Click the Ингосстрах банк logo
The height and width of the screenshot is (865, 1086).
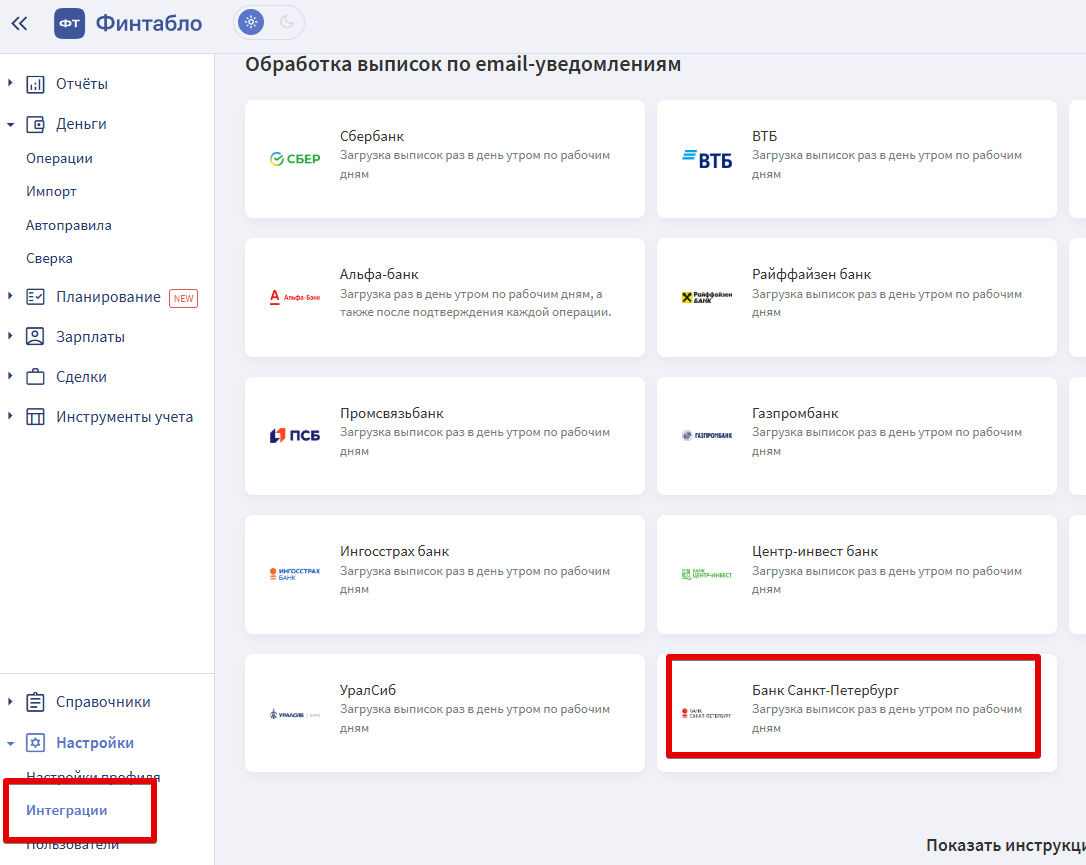295,574
